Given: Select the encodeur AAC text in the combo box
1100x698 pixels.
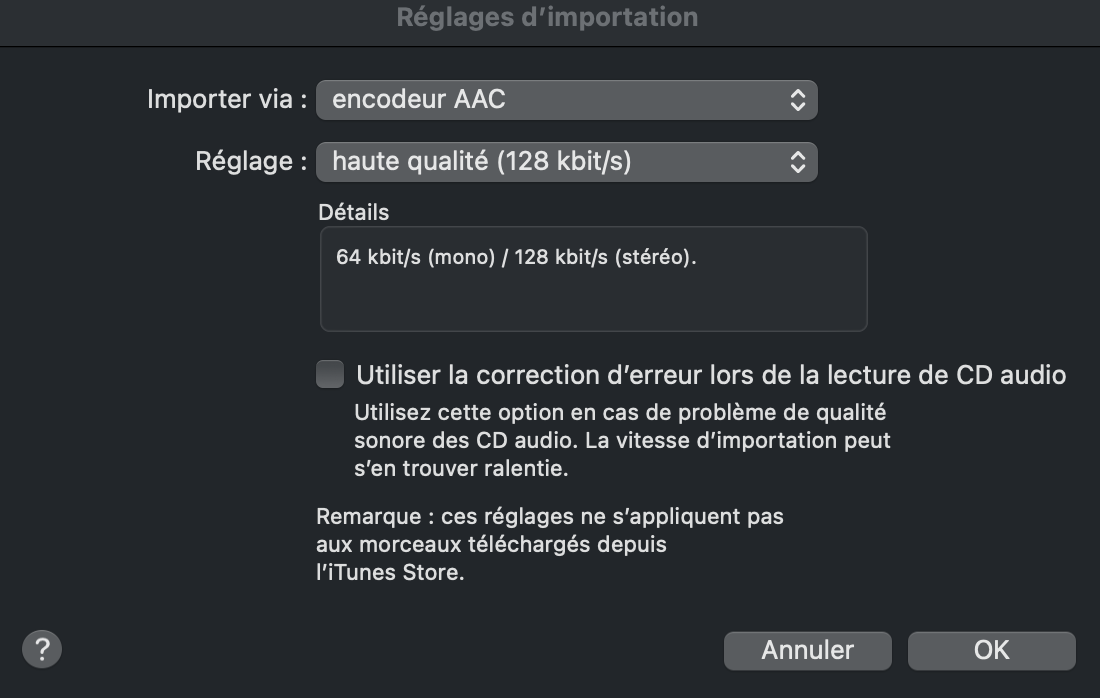Looking at the screenshot, I should (419, 100).
